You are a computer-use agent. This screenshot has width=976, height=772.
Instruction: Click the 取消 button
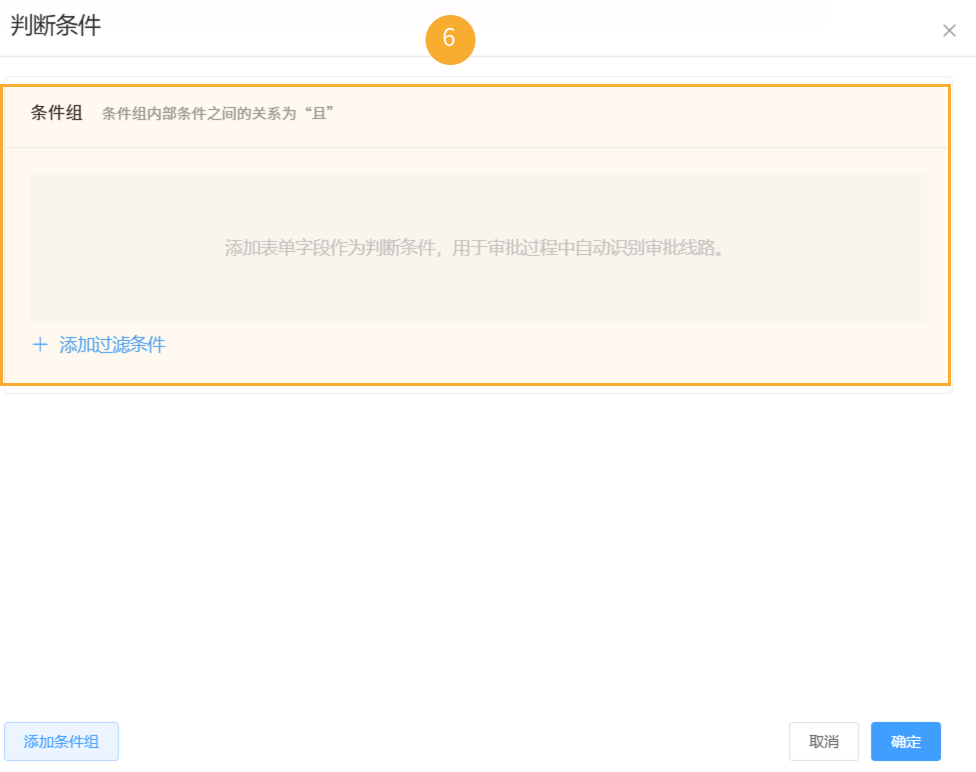click(824, 741)
